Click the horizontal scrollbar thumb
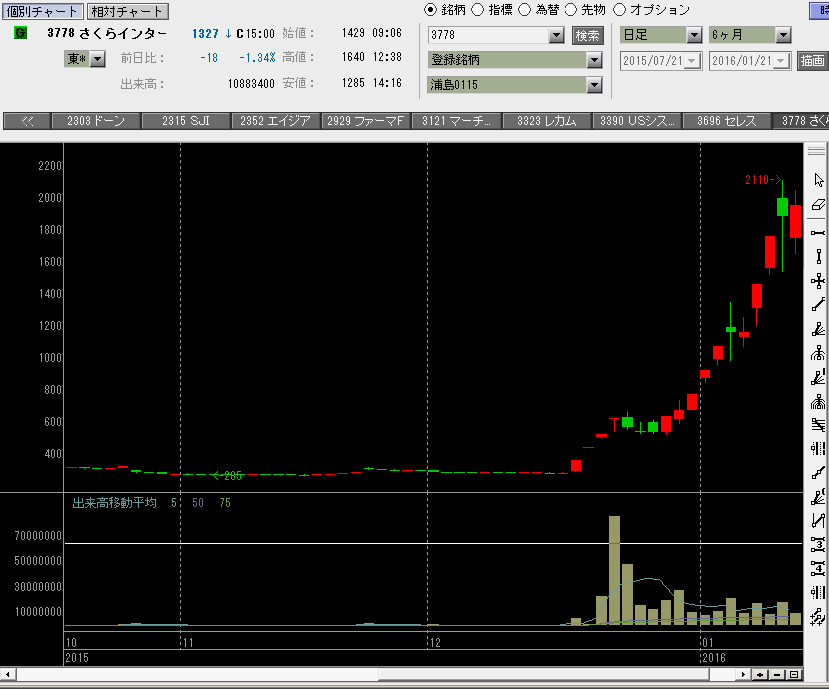 pos(544,674)
